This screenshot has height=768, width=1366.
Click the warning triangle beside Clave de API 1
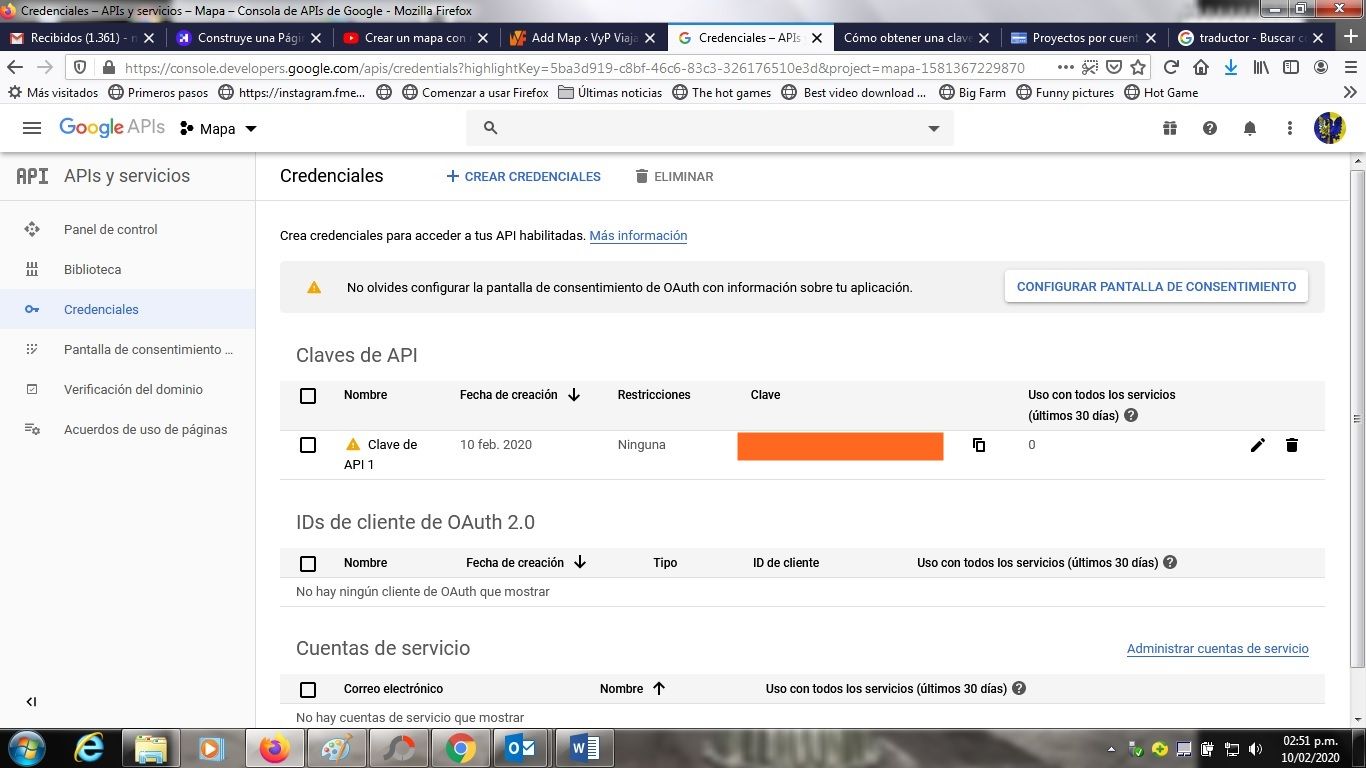tap(353, 444)
